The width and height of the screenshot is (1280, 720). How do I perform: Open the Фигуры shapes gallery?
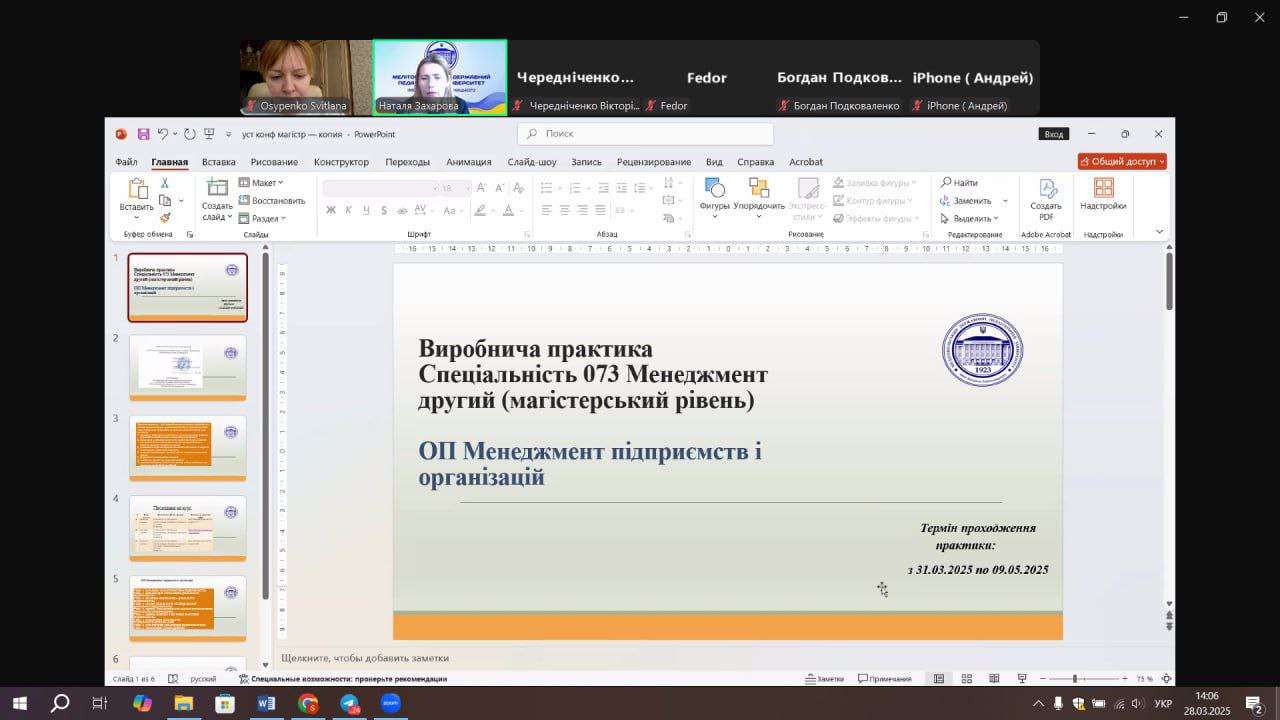714,193
